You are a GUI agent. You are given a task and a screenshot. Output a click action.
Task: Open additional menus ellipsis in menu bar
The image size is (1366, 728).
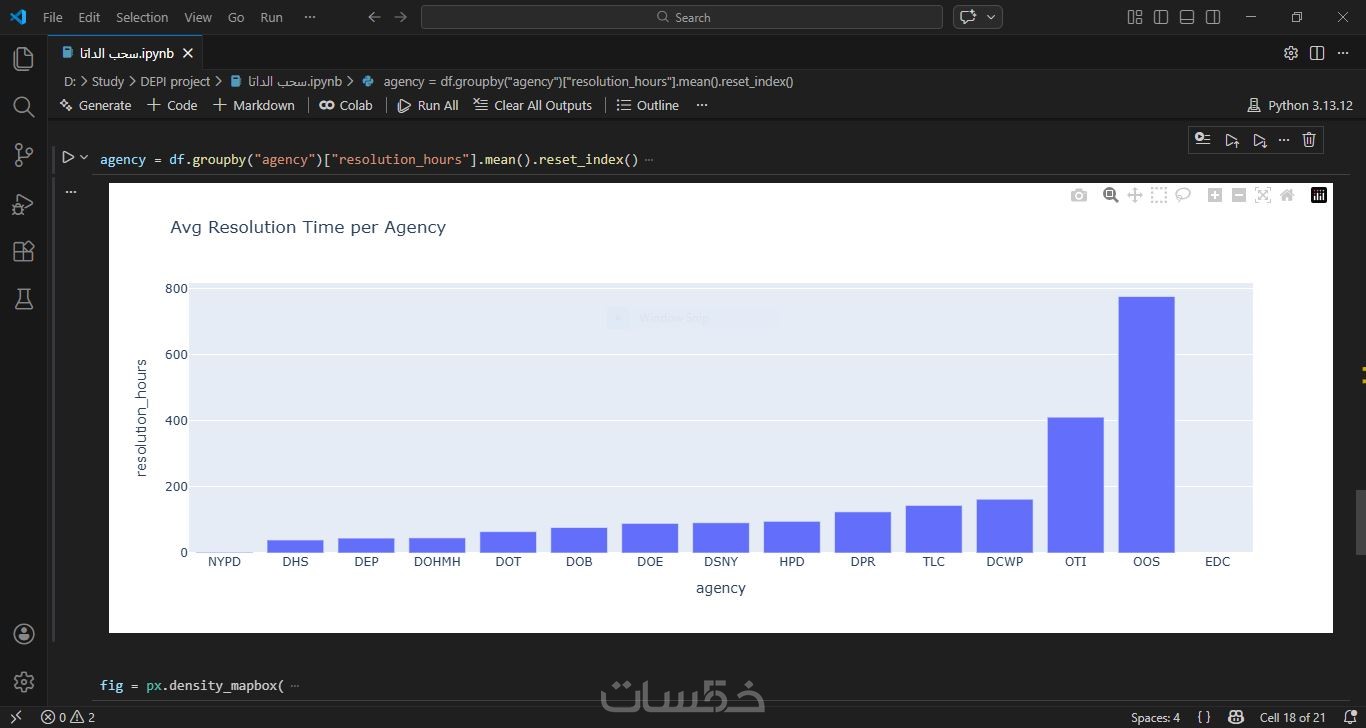click(x=309, y=17)
